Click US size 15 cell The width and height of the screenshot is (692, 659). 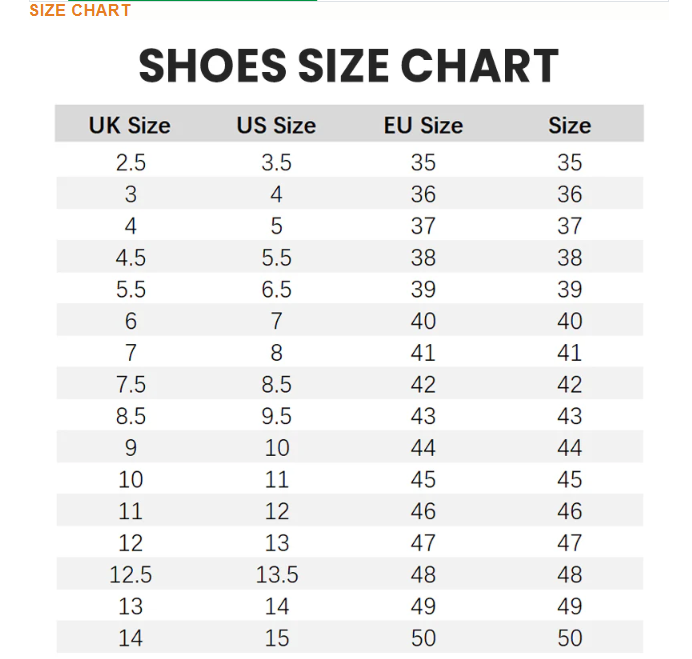(x=276, y=638)
